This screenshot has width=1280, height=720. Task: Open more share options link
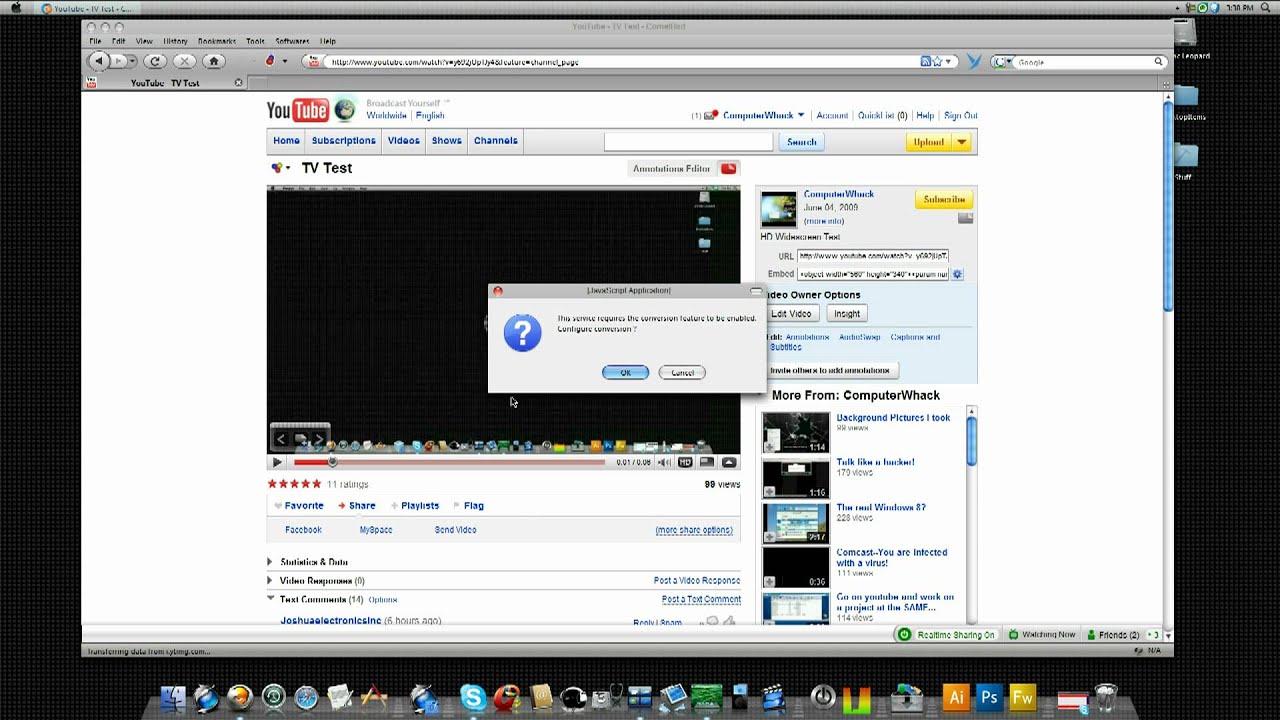[694, 530]
